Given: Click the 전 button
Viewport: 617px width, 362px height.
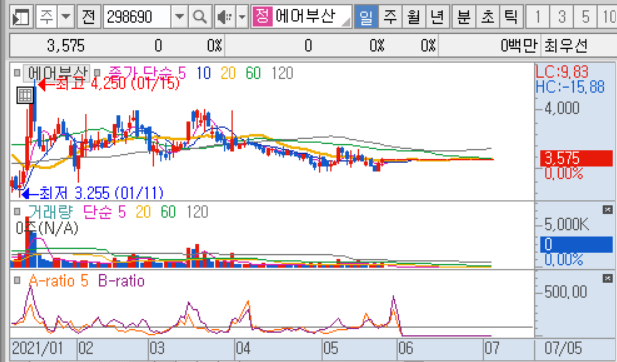Looking at the screenshot, I should 89,17.
